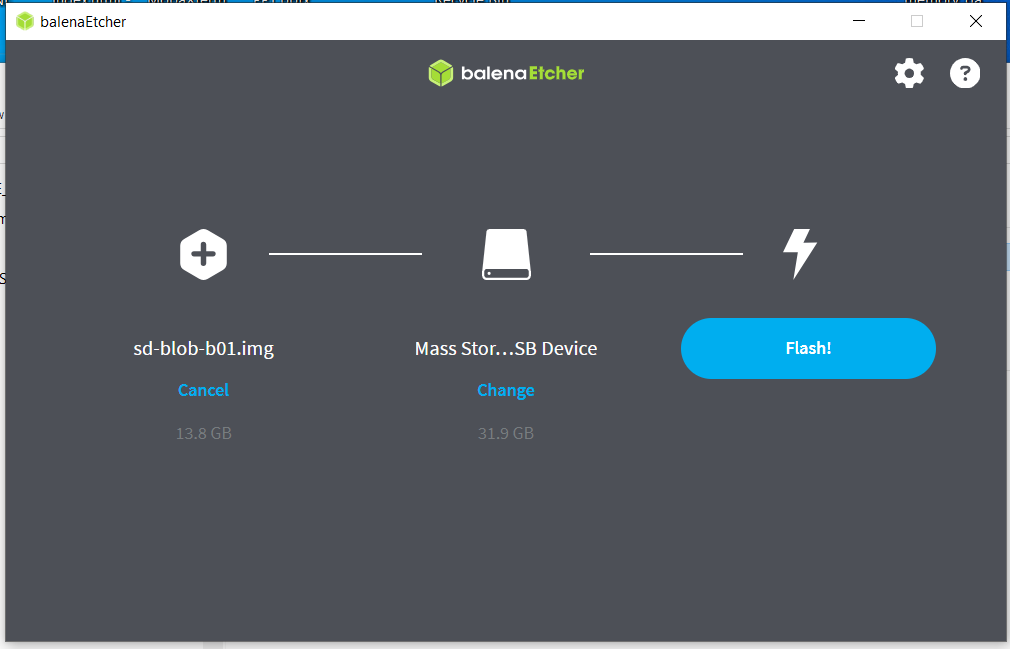This screenshot has width=1010, height=649.
Task: Open the help question mark icon
Action: pyautogui.click(x=964, y=73)
